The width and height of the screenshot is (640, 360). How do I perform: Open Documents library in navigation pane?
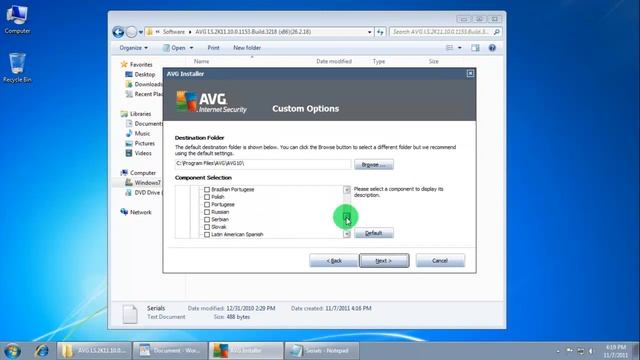point(144,124)
